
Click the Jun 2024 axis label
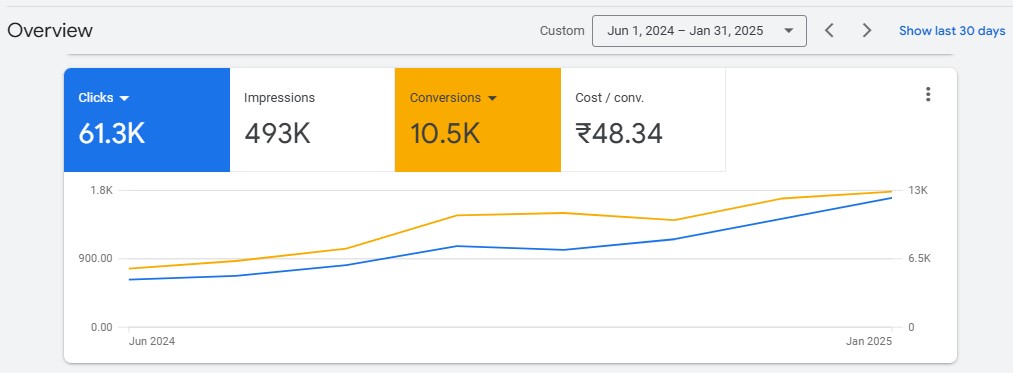(152, 341)
